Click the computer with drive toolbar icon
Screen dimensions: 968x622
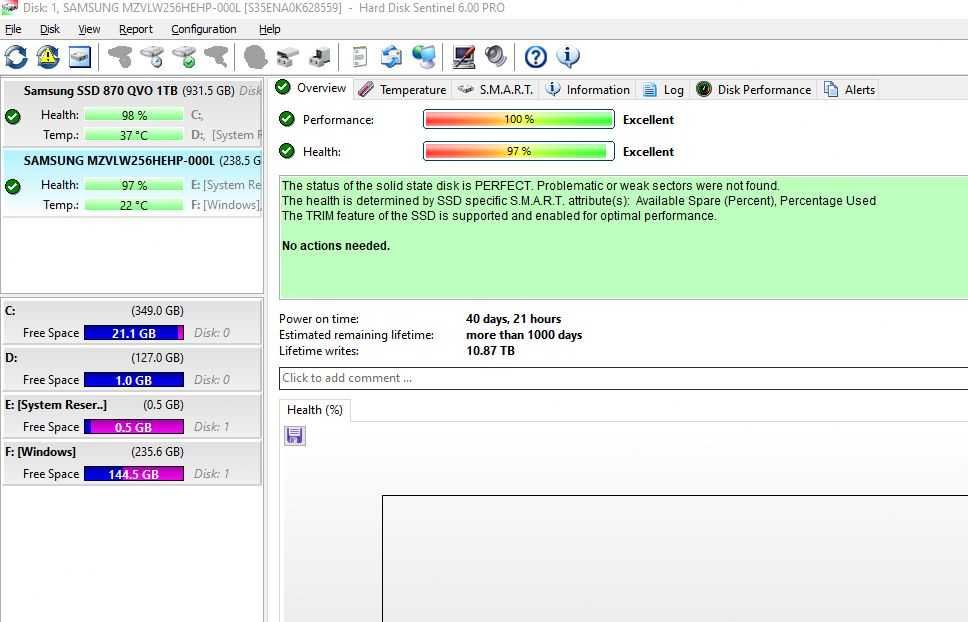[x=320, y=57]
